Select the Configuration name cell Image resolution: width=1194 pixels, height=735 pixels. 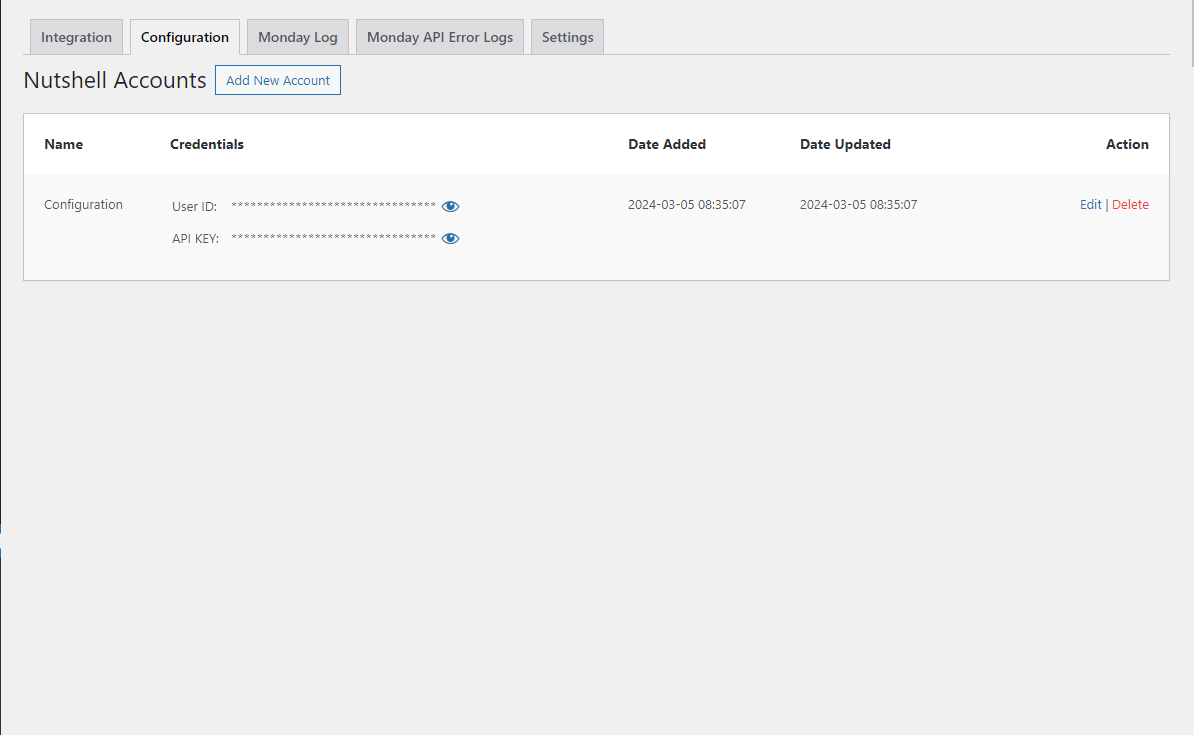click(83, 204)
